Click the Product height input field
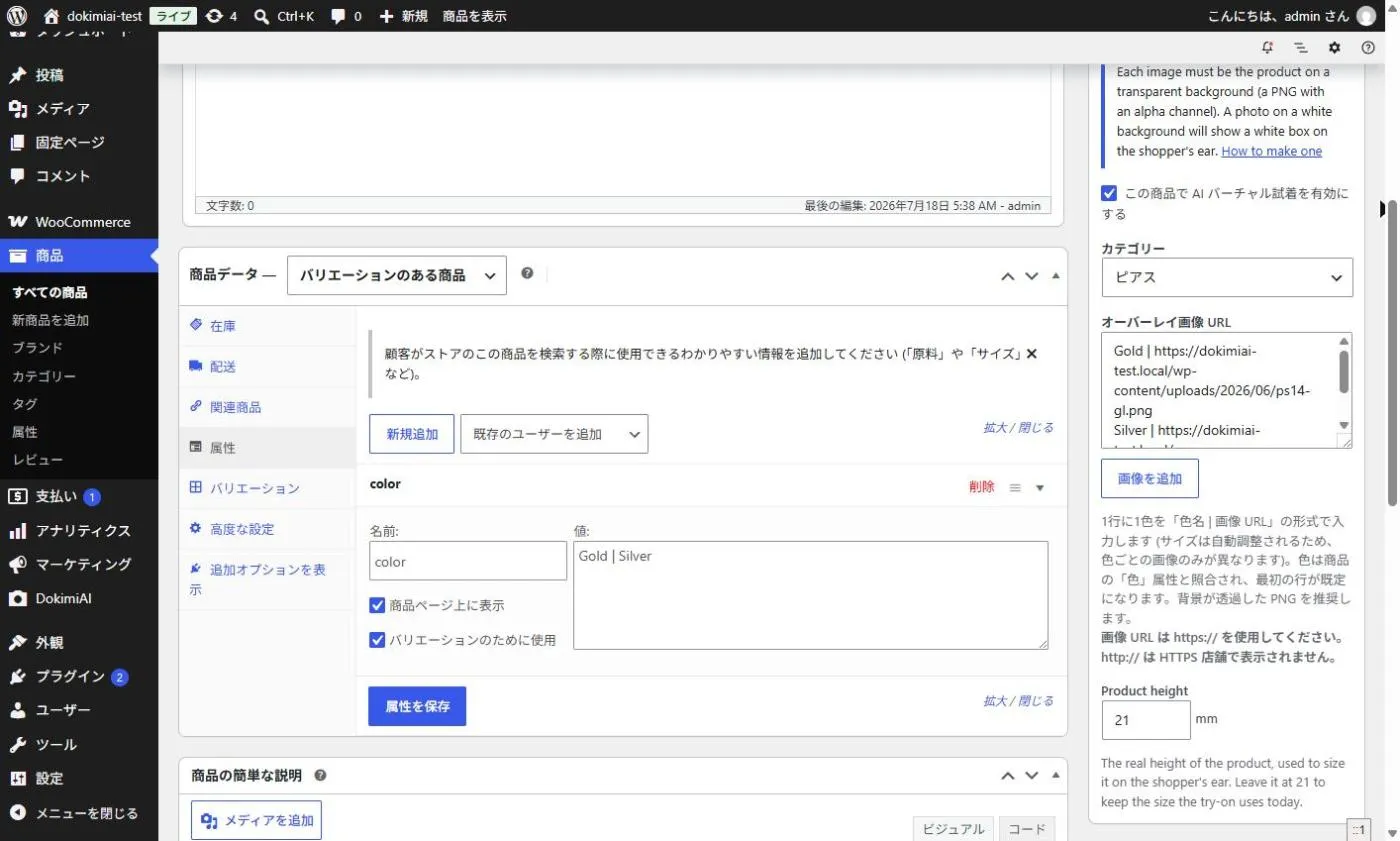 (1146, 720)
